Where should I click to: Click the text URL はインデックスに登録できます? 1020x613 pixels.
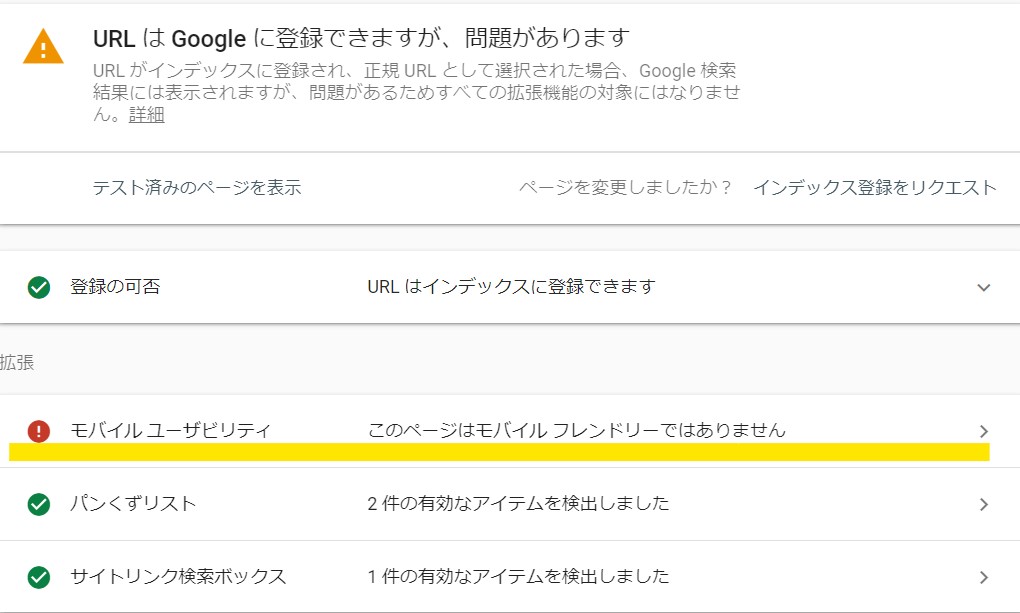[x=511, y=286]
